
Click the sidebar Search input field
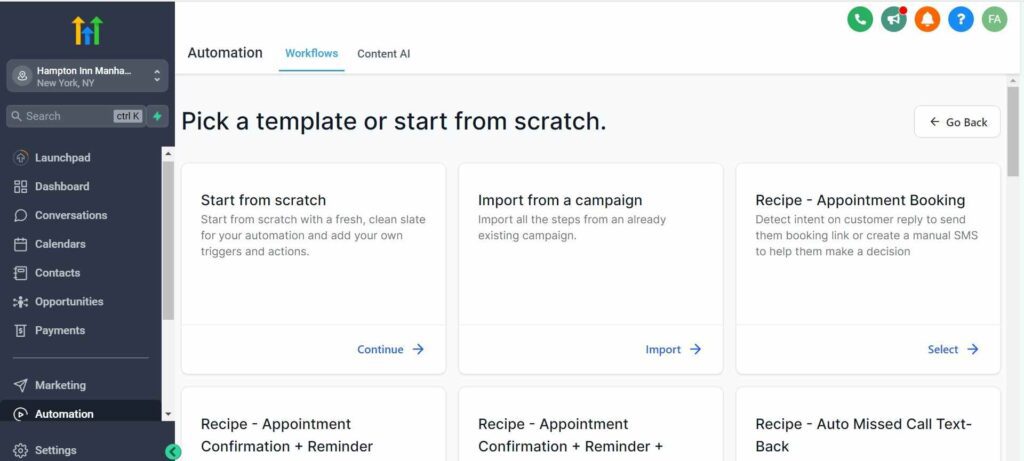66,116
